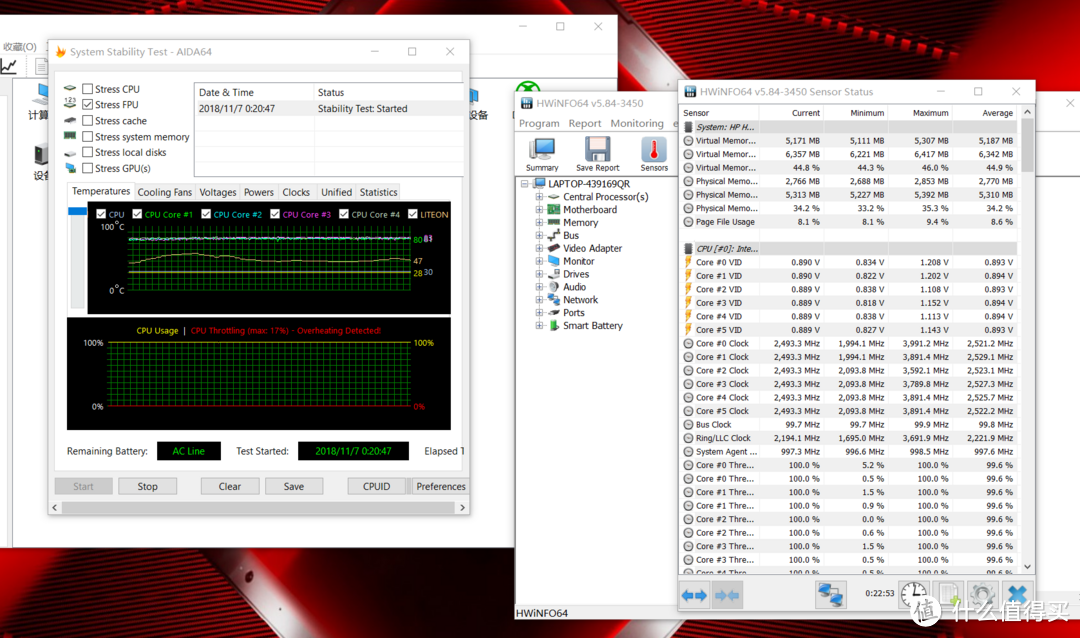Click the Audio speaker tree icon
1080x638 pixels.
click(x=554, y=287)
